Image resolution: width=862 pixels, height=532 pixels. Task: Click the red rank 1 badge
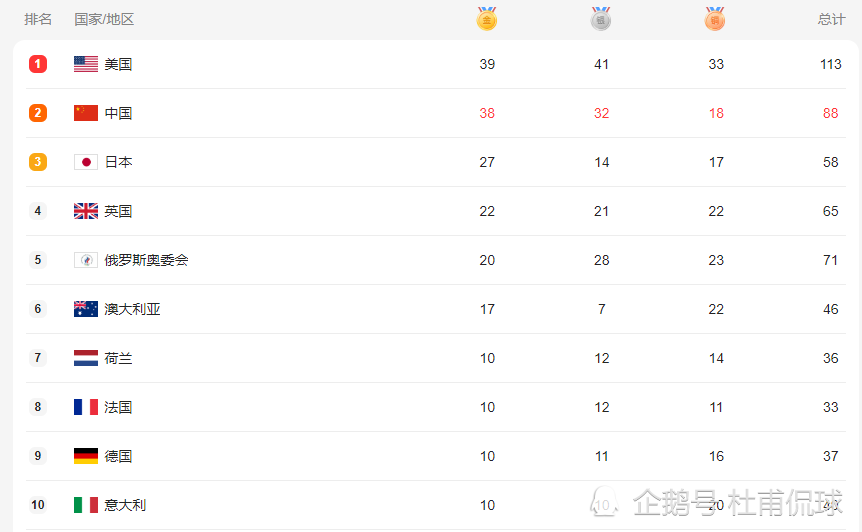pyautogui.click(x=38, y=64)
